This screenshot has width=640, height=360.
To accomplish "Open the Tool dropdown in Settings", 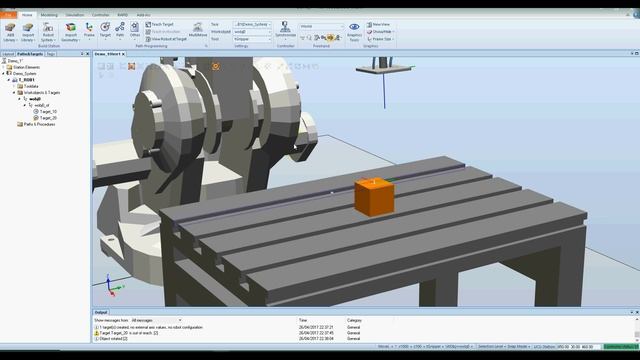I will pyautogui.click(x=252, y=39).
